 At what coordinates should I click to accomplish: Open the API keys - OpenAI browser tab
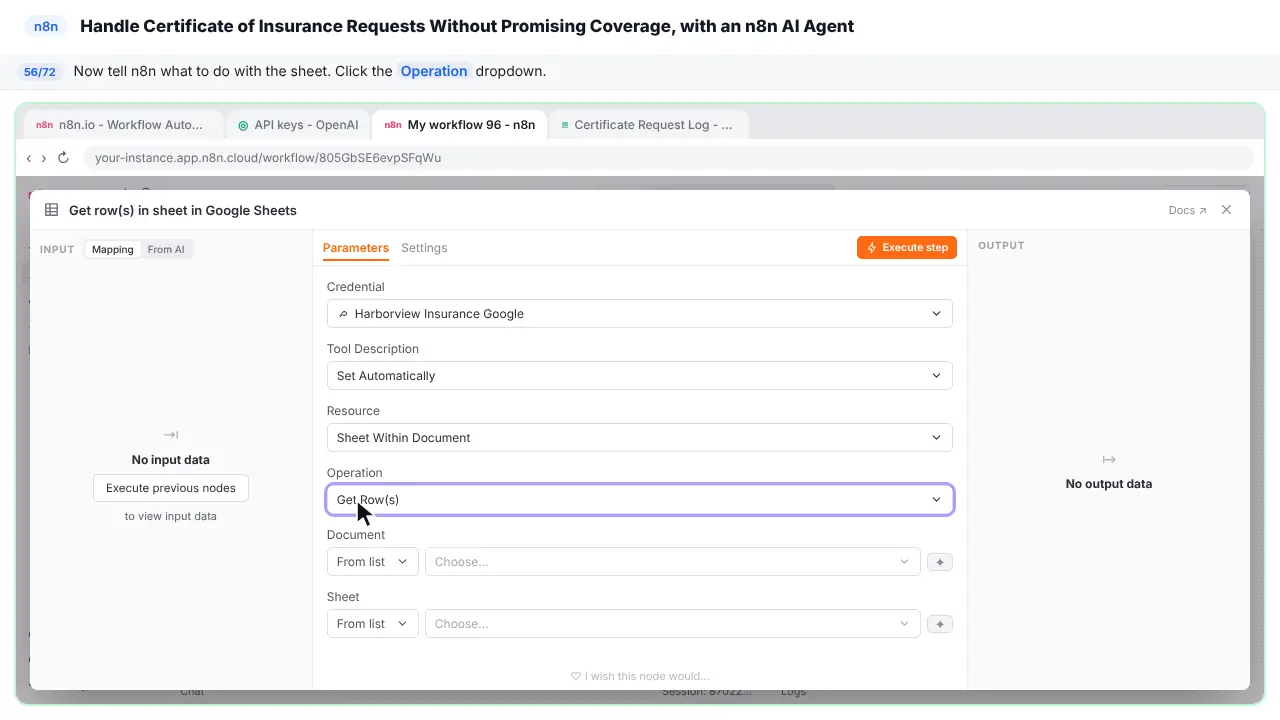coord(297,125)
